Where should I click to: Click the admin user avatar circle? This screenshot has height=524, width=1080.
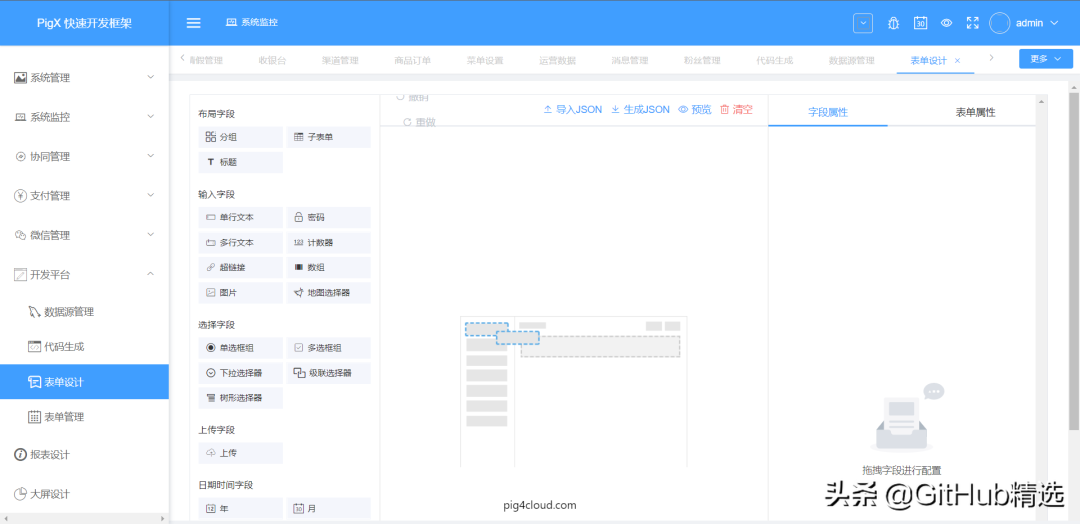point(999,23)
